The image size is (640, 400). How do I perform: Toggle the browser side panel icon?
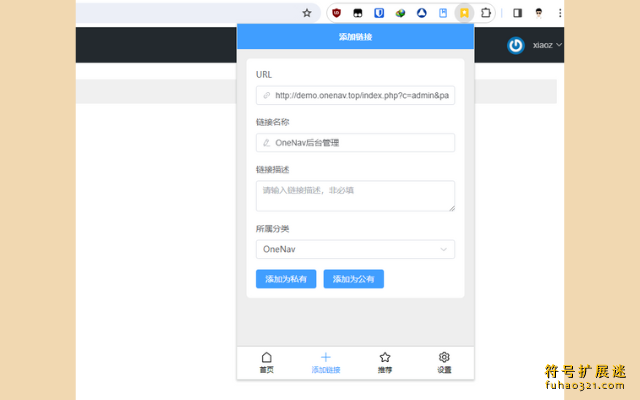[x=518, y=13]
